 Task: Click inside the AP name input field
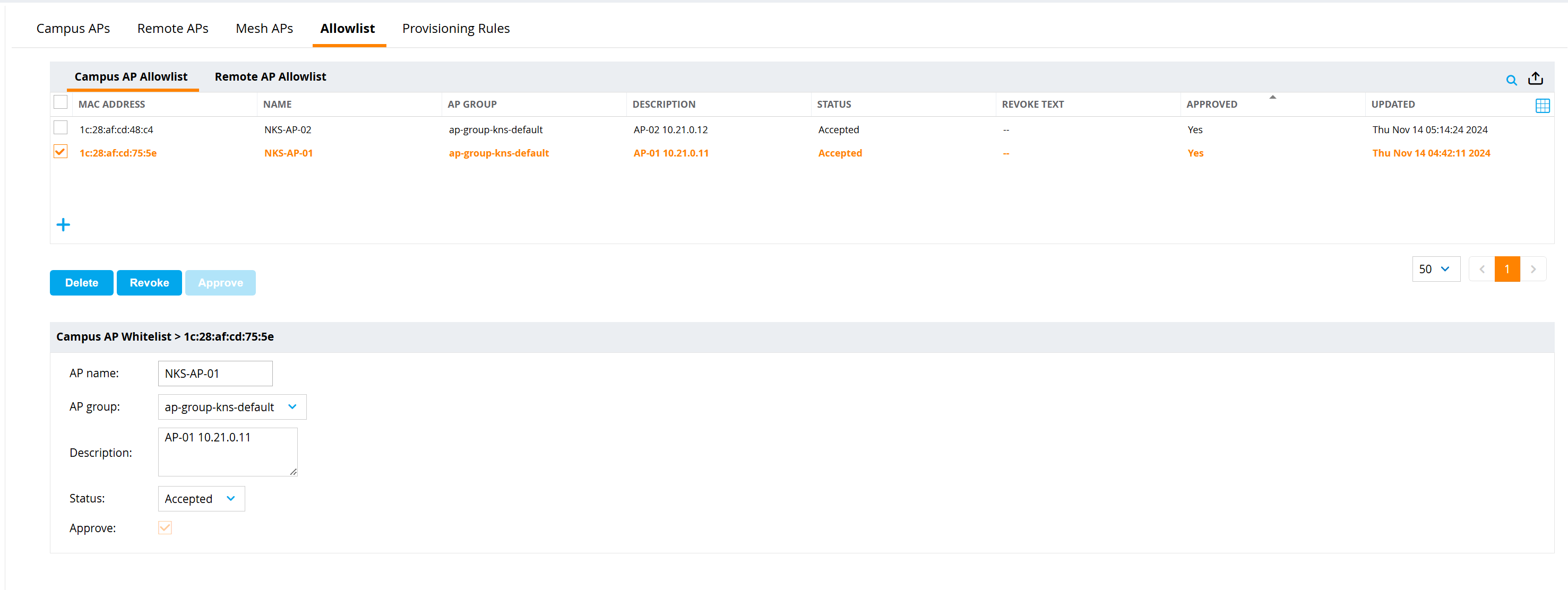pyautogui.click(x=214, y=373)
